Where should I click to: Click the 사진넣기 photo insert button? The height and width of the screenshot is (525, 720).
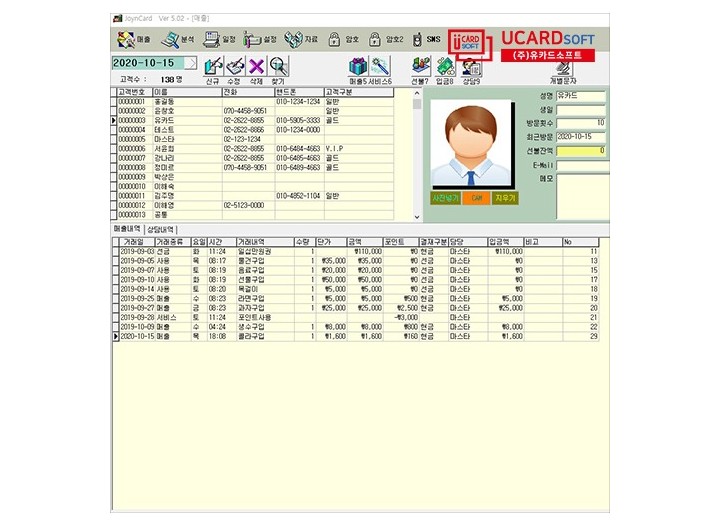coord(446,198)
